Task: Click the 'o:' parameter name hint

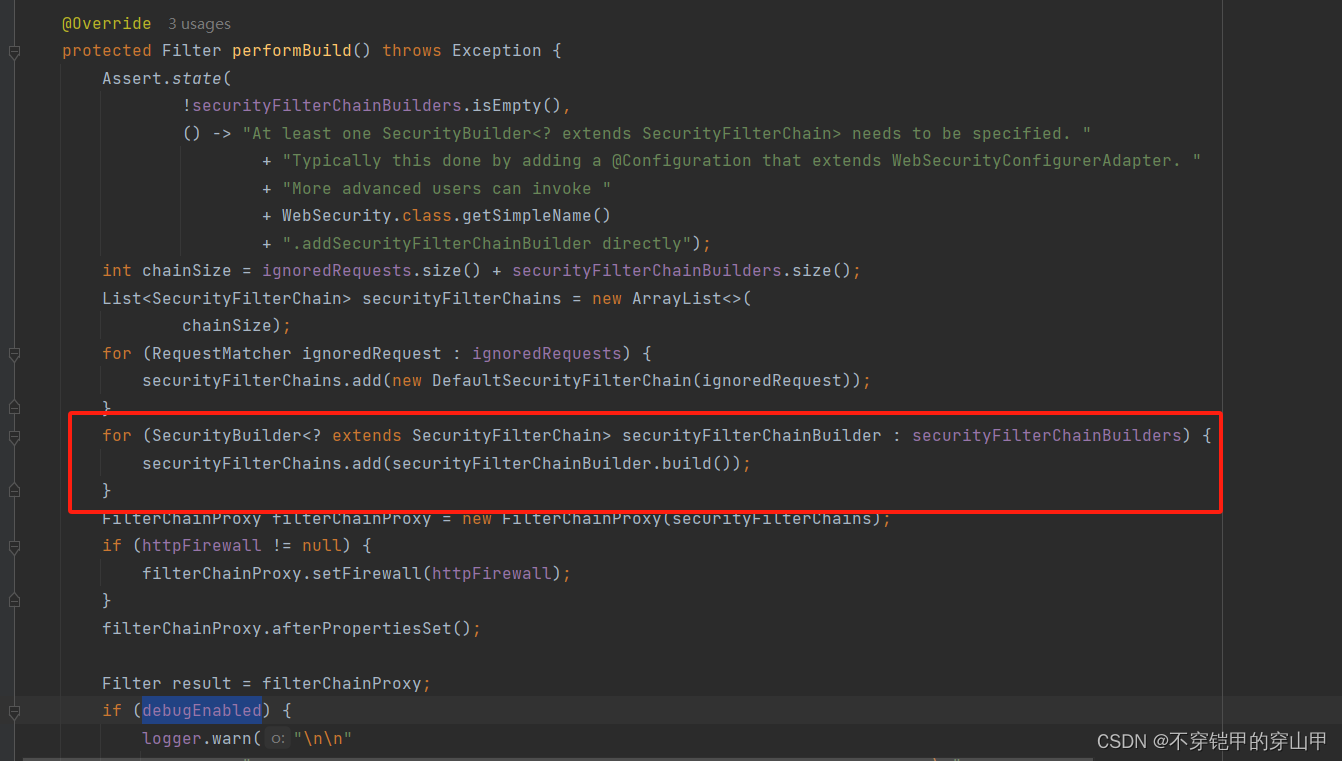Action: click(279, 738)
